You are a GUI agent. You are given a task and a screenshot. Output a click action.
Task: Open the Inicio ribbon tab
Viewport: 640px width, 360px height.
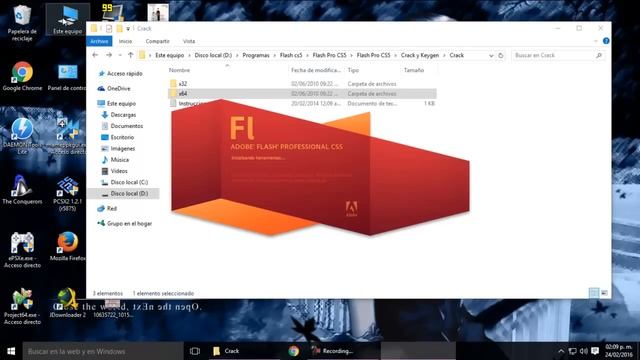(125, 41)
